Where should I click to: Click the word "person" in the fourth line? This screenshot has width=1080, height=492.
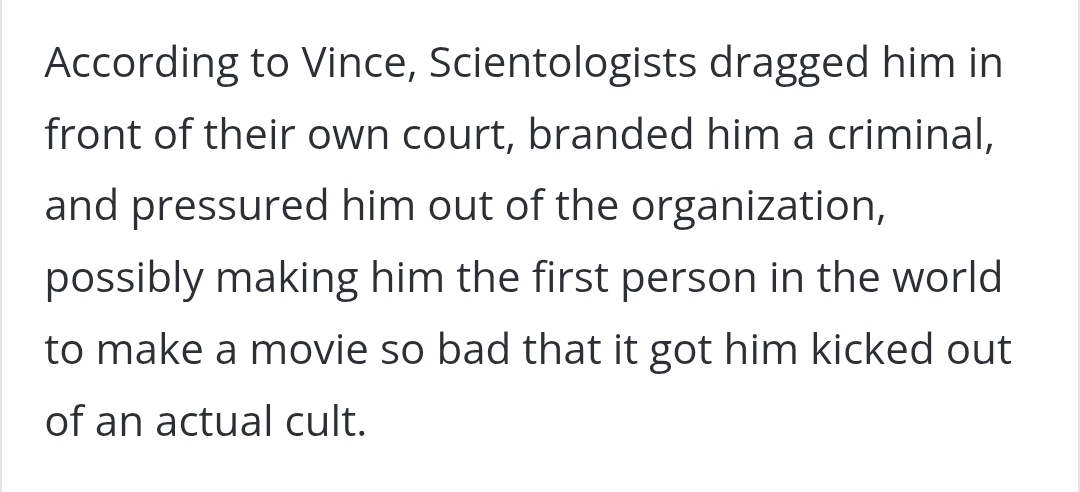[689, 279]
